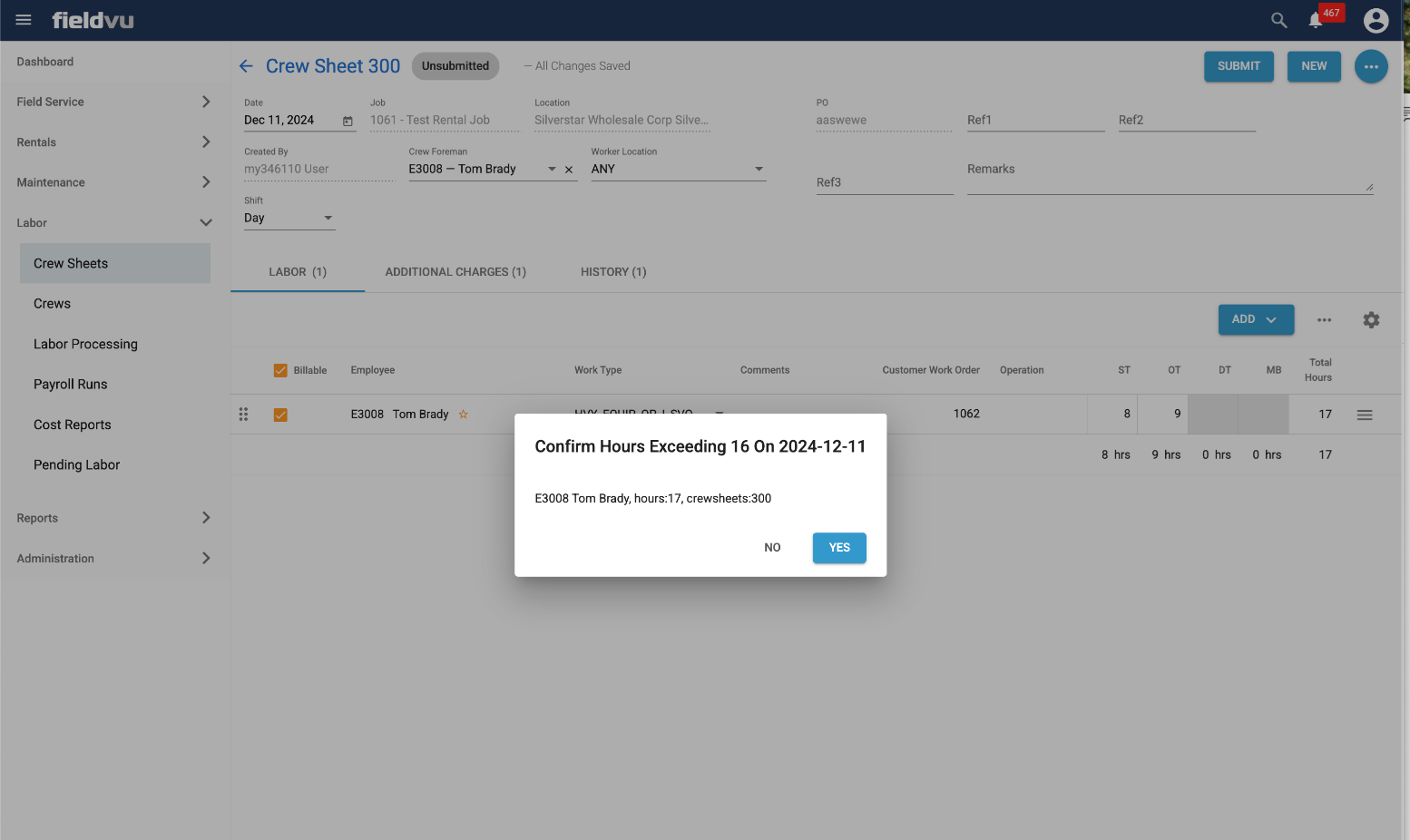Click the star icon next to Tom Brady
Viewport: 1410px width, 840px height.
click(463, 415)
